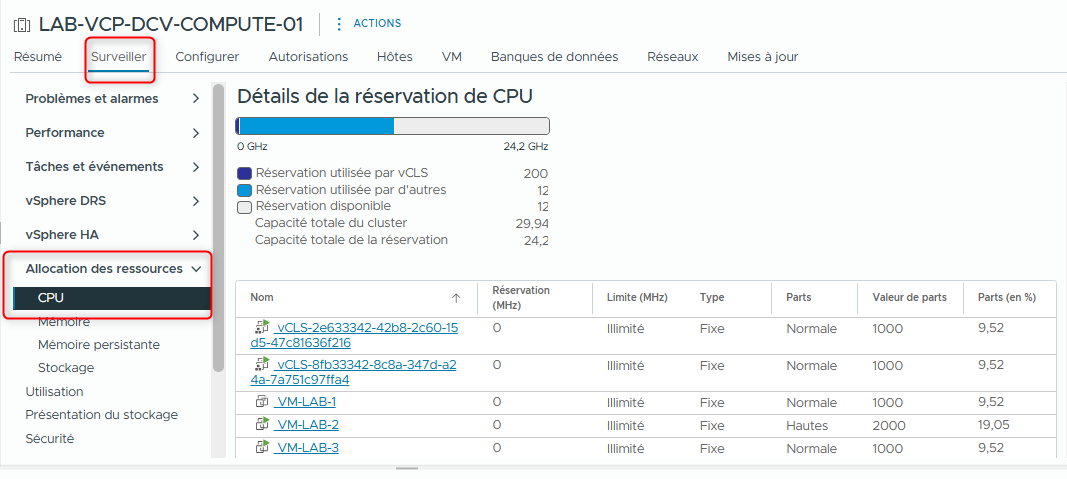
Task: Click the 2000 share value cell
Action: 889,425
